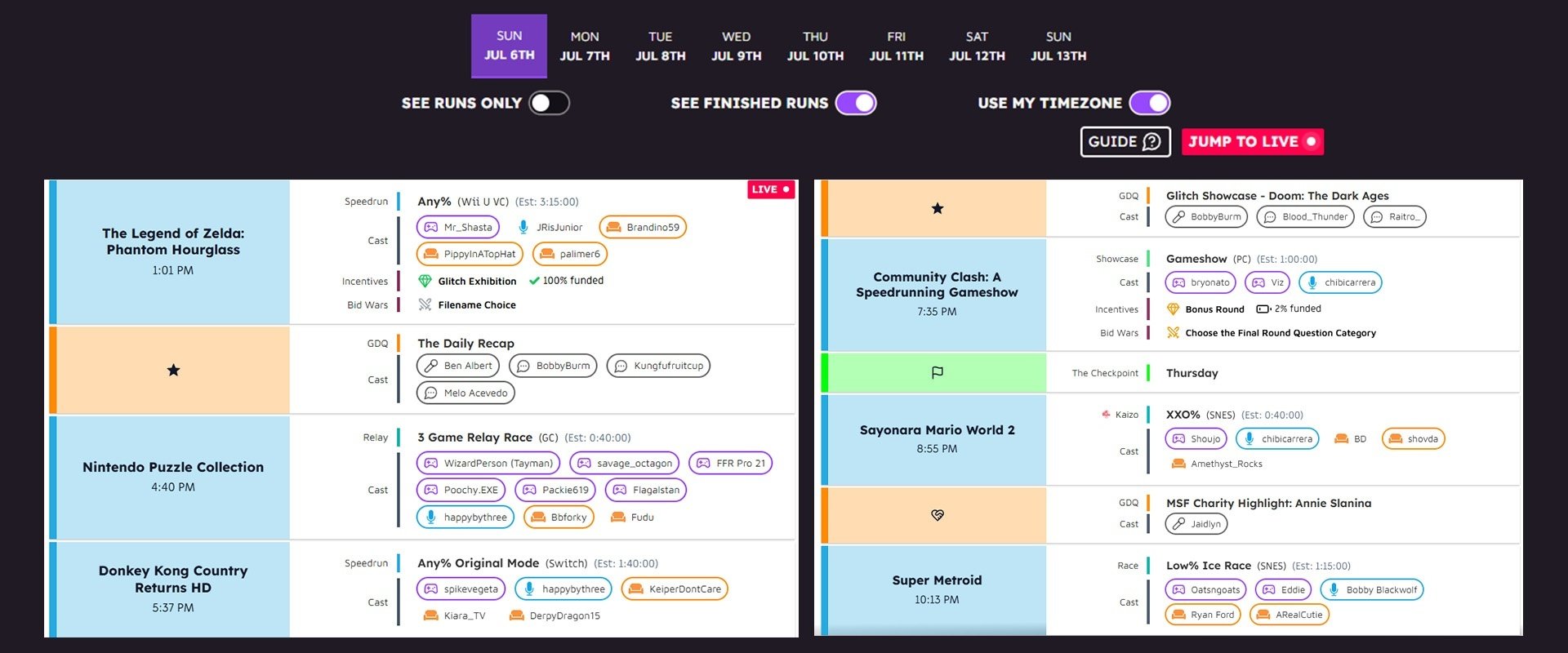Select Packie619 runner chip
This screenshot has width=1568, height=653.
[x=555, y=490]
